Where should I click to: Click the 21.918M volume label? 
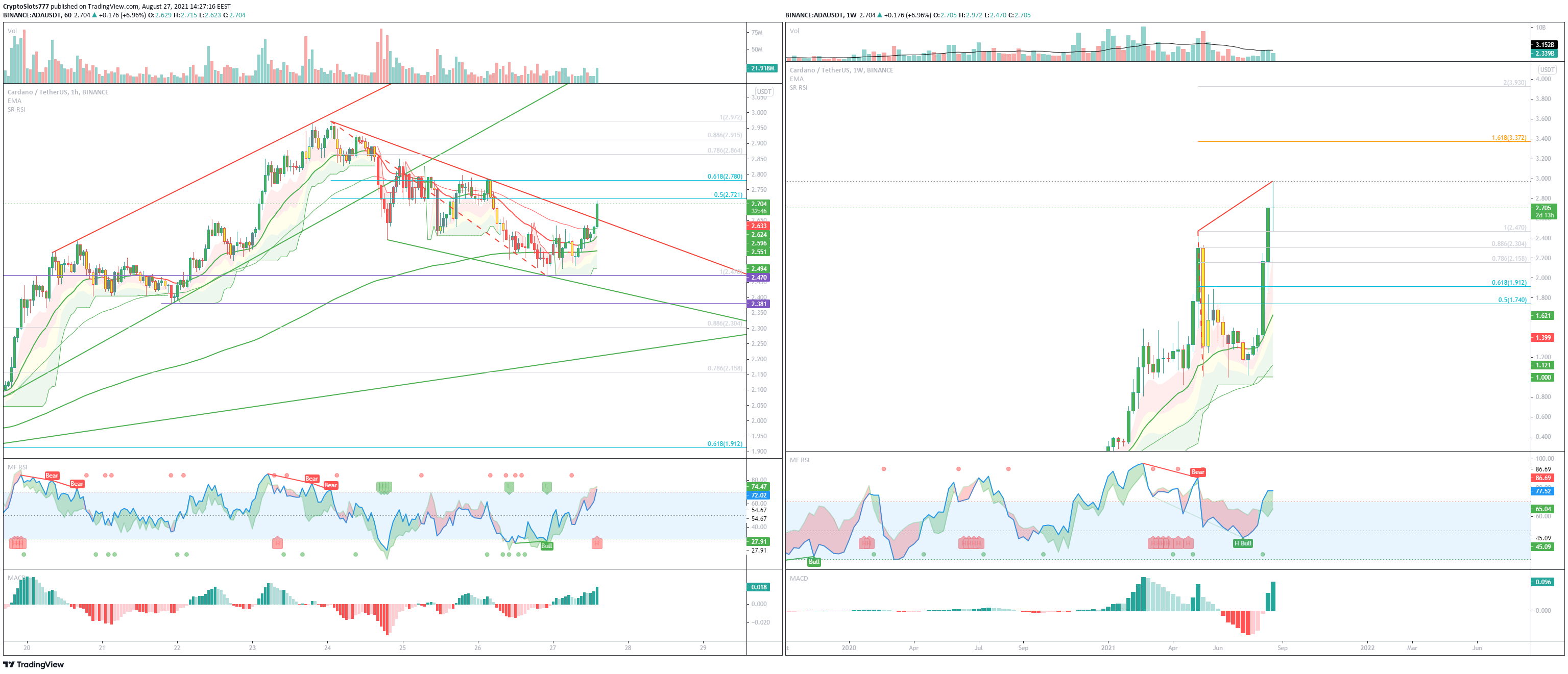coord(761,68)
